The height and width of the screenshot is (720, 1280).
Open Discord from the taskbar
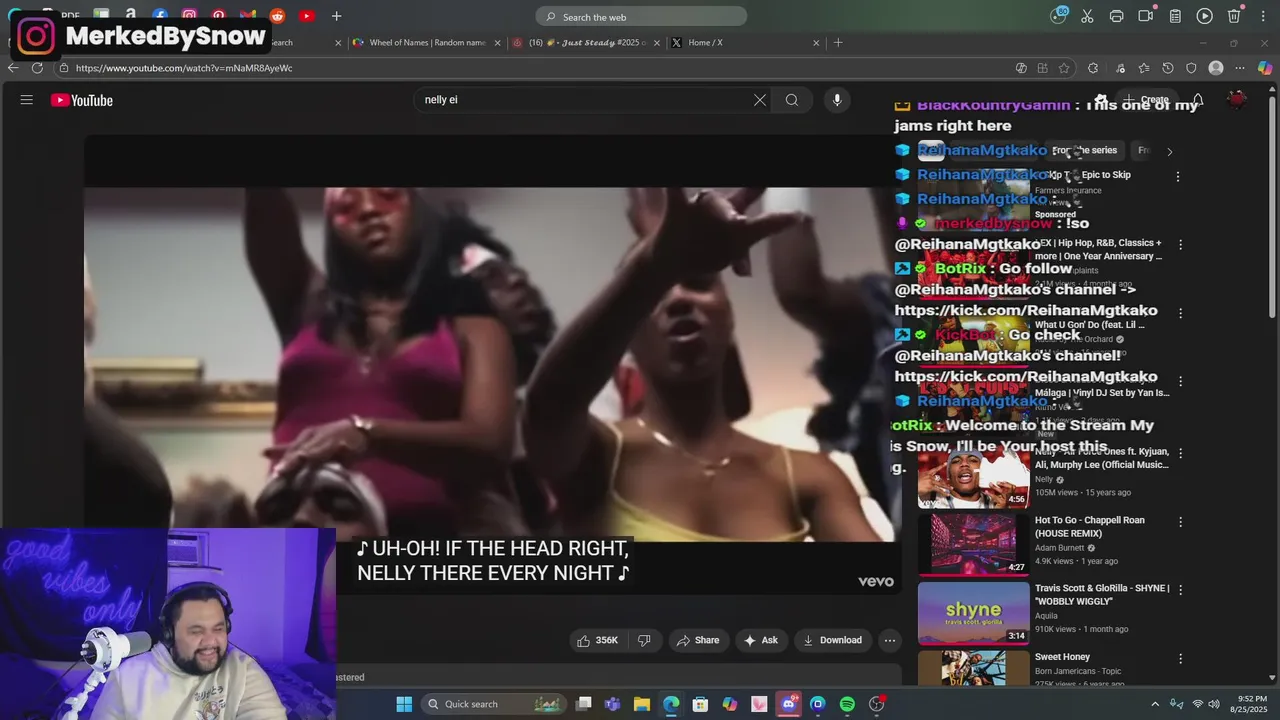[x=788, y=704]
